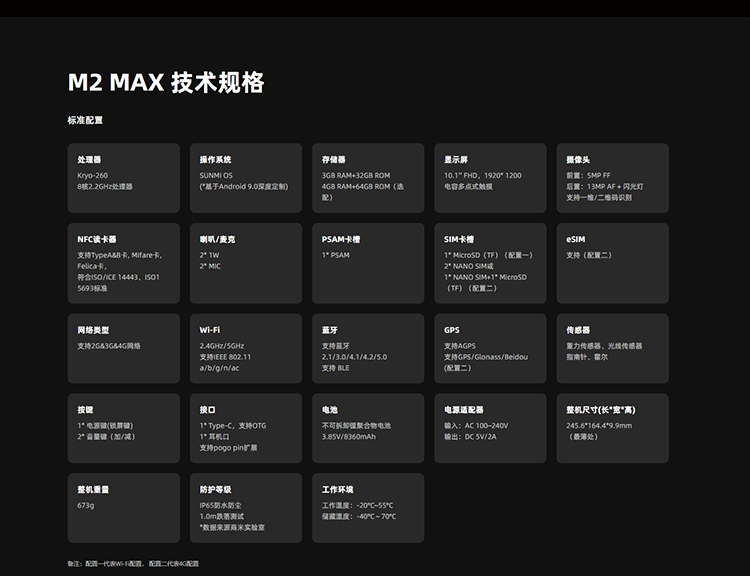Click 整机尺寸(长*宽*高) card title
This screenshot has width=750, height=576.
tap(601, 410)
